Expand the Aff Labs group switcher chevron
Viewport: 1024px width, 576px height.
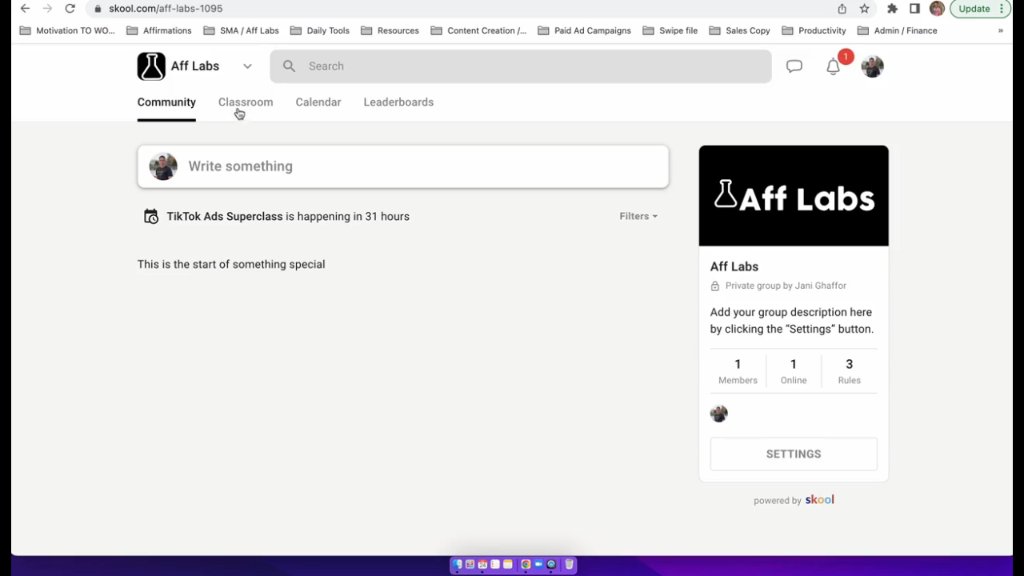point(248,66)
